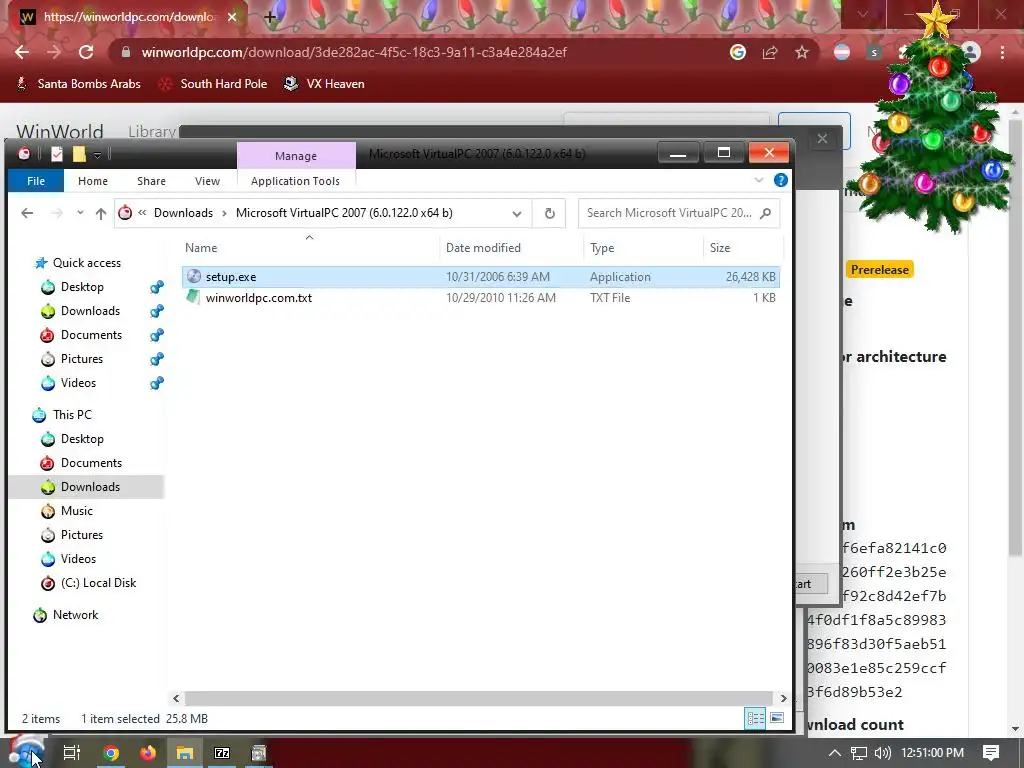The height and width of the screenshot is (768, 1024).
Task: Open Firefox from the taskbar
Action: point(148,753)
